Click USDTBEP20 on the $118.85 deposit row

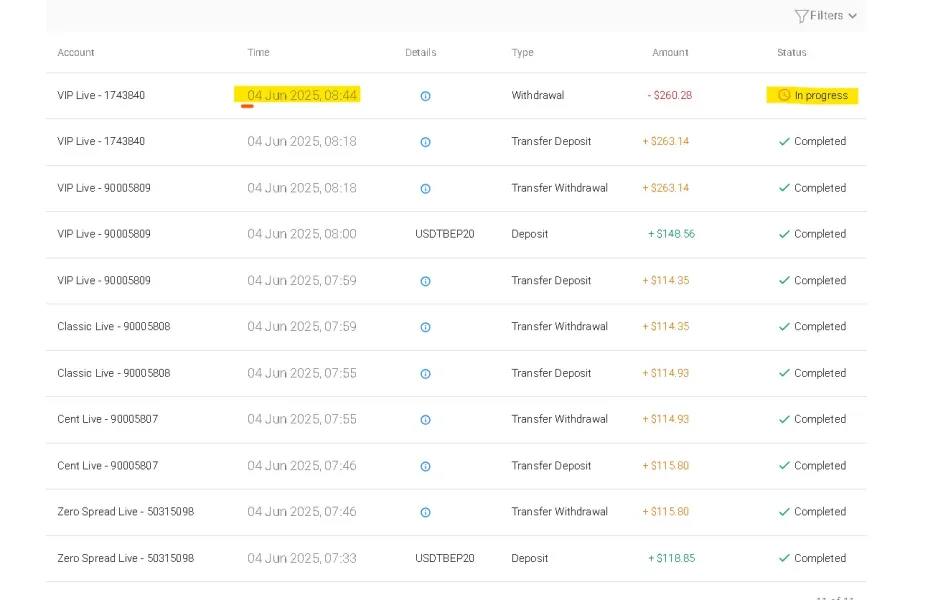[x=444, y=558]
